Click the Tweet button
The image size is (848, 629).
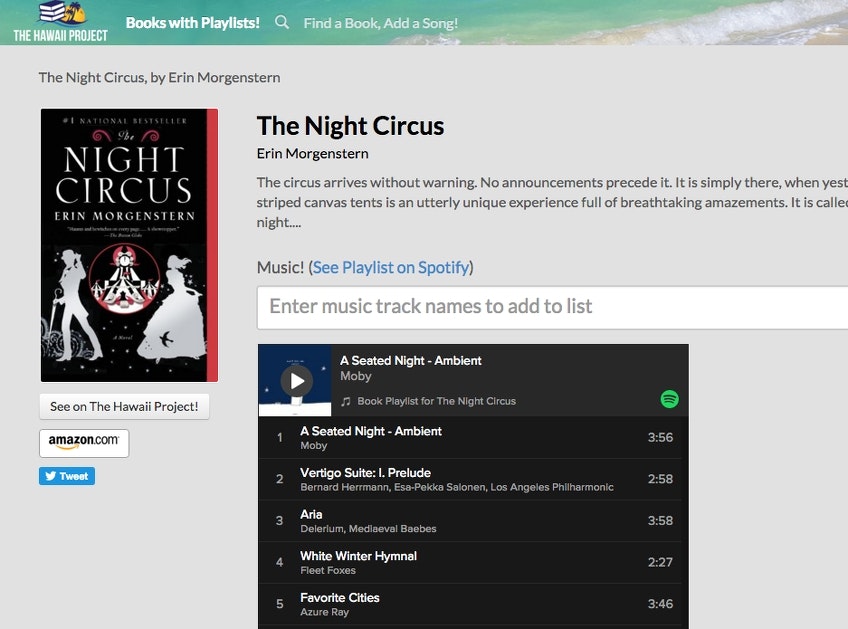tap(66, 476)
